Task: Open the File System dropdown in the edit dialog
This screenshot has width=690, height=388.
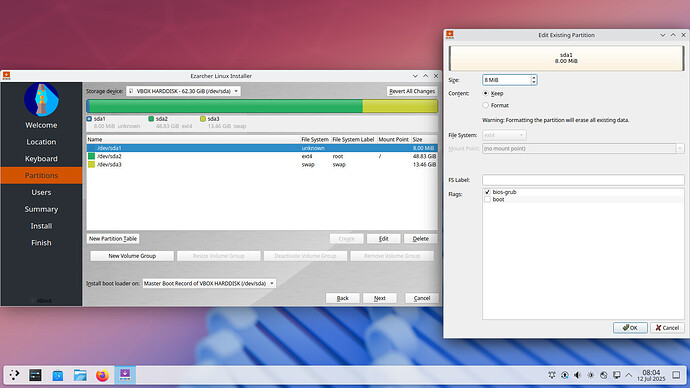Action: tap(504, 135)
